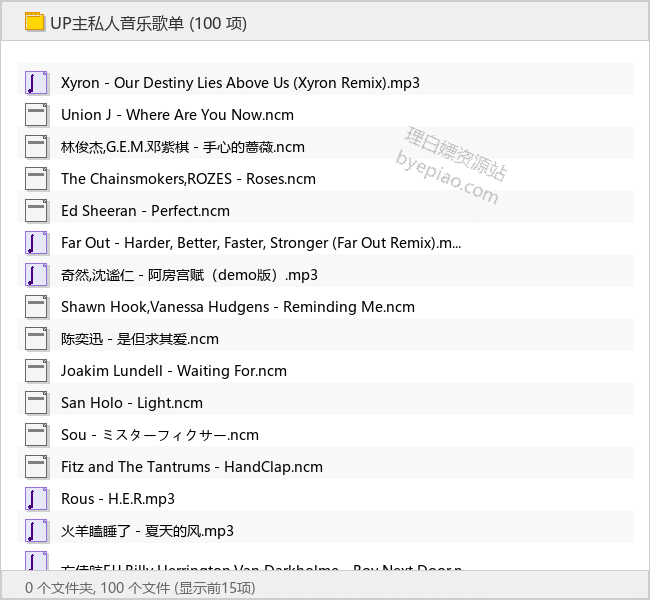Select 林俊杰,G.E.M.邓紫棋 - 手心的蔷薇.ncm

click(x=183, y=147)
